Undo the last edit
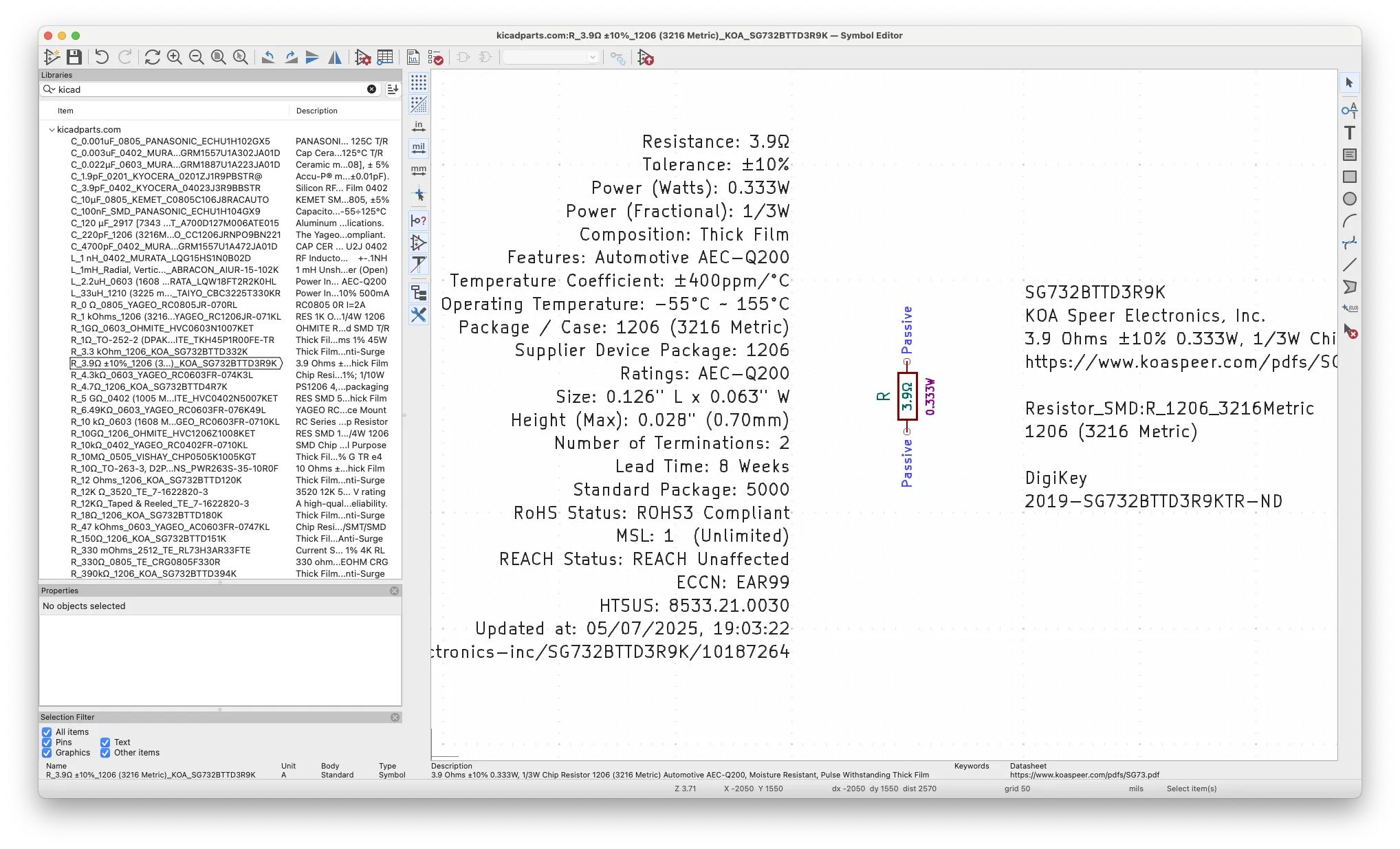 tap(102, 57)
